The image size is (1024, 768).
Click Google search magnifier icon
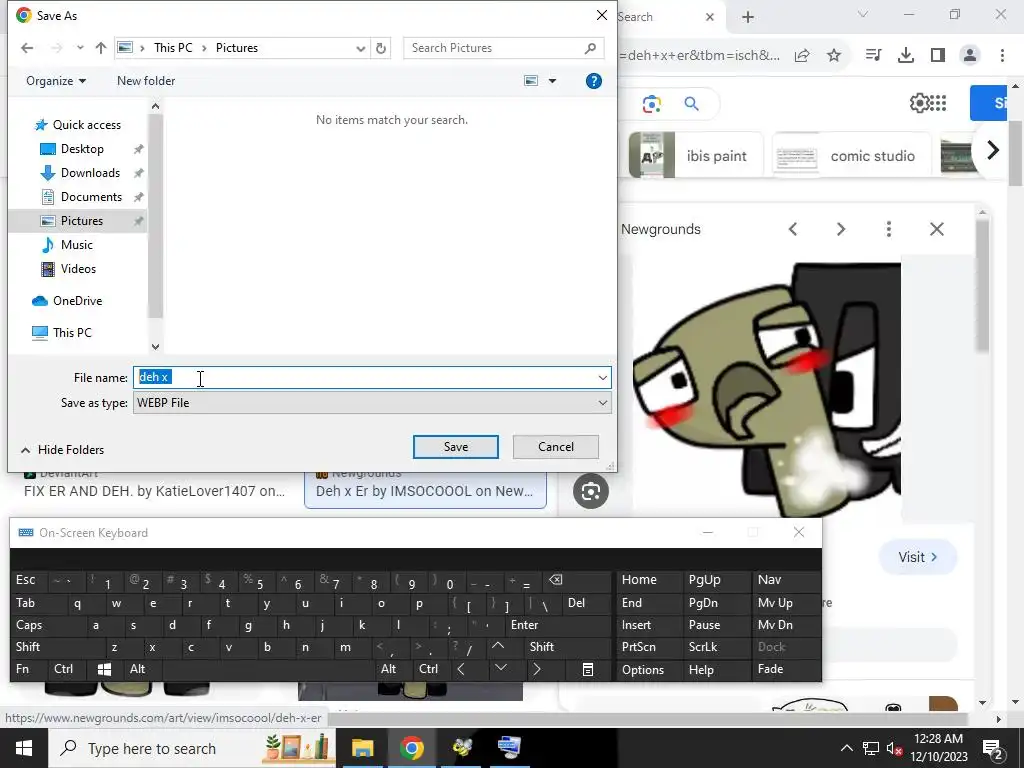692,103
